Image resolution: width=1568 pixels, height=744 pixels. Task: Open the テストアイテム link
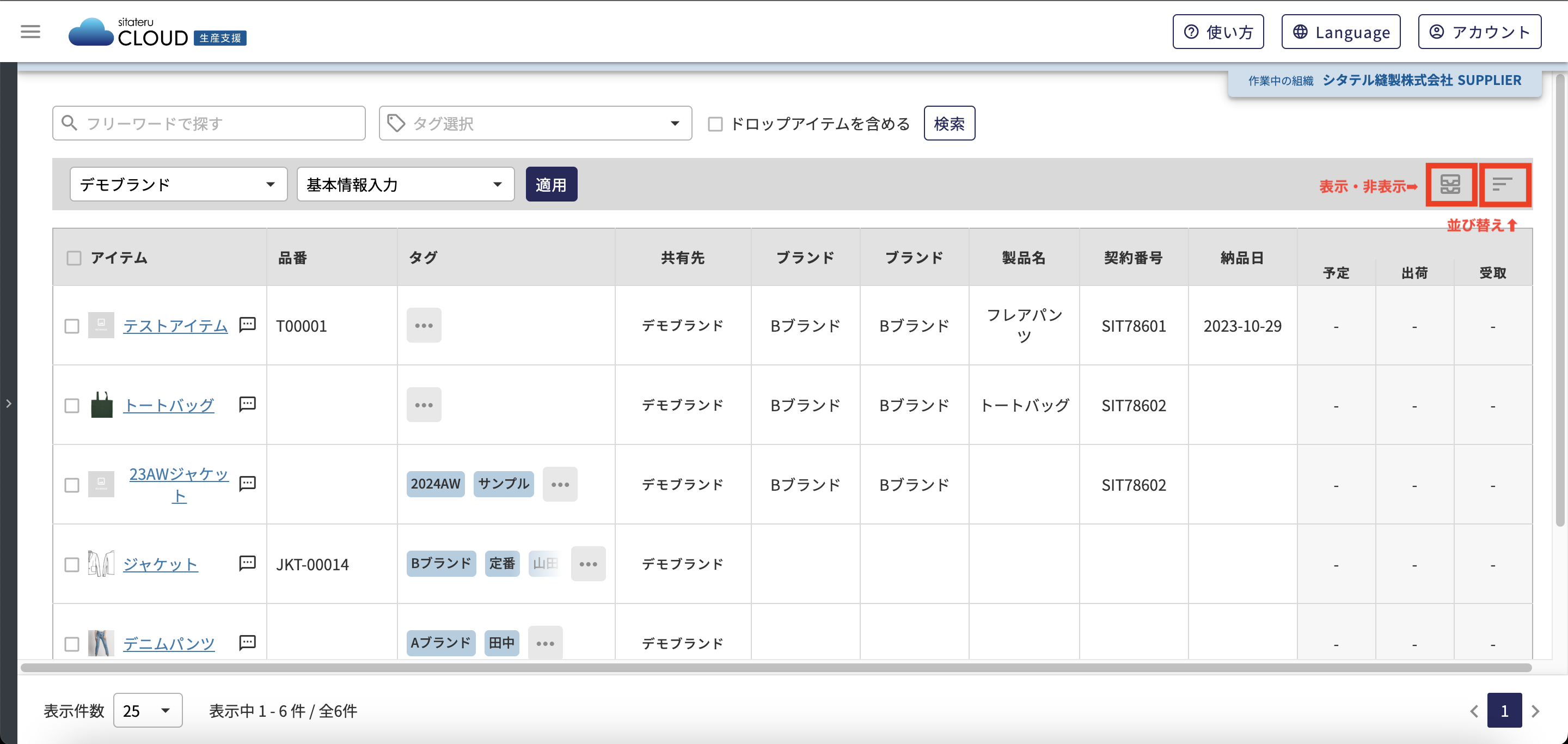tap(175, 326)
